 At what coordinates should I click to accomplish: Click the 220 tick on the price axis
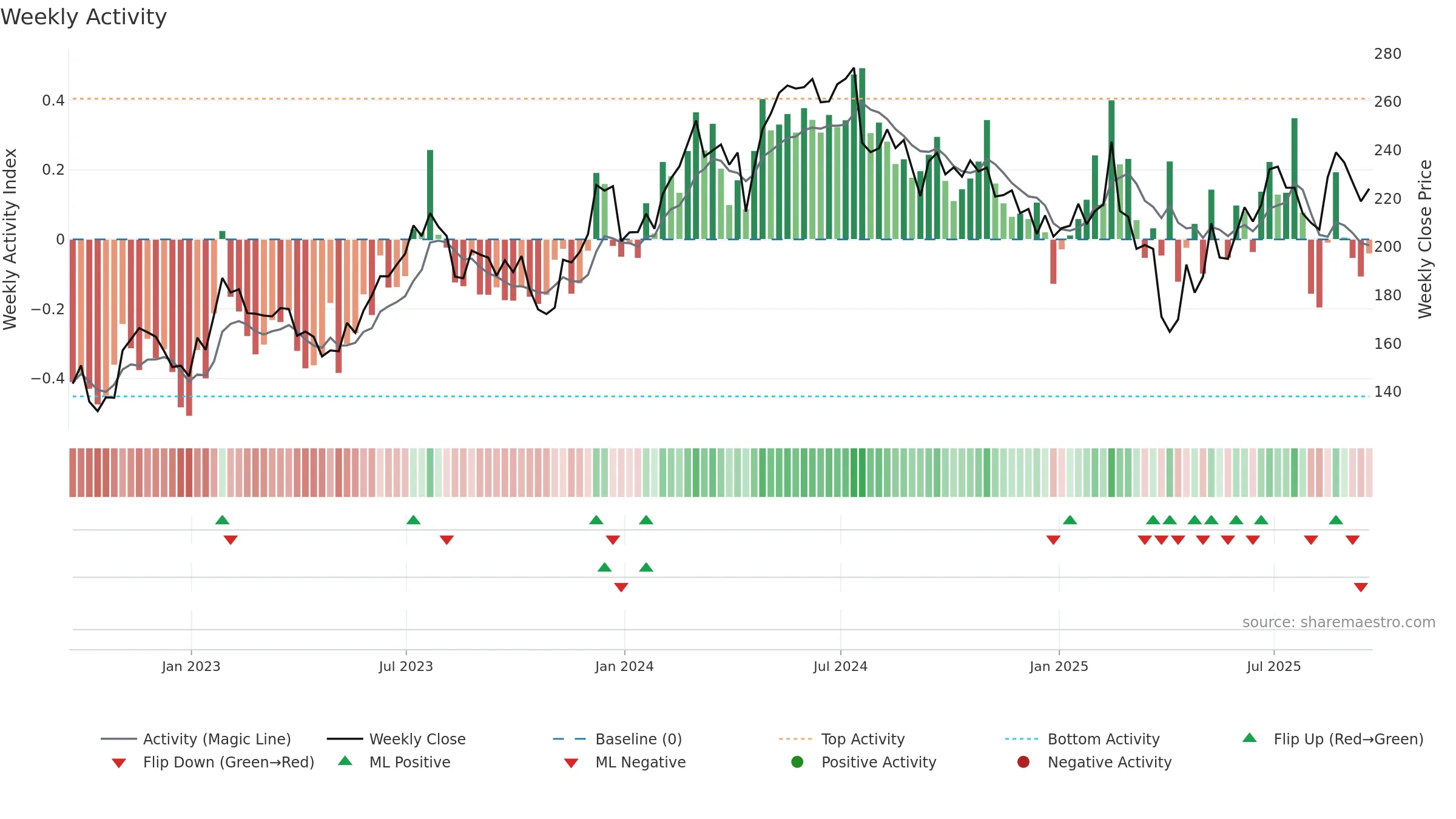pos(1388,198)
